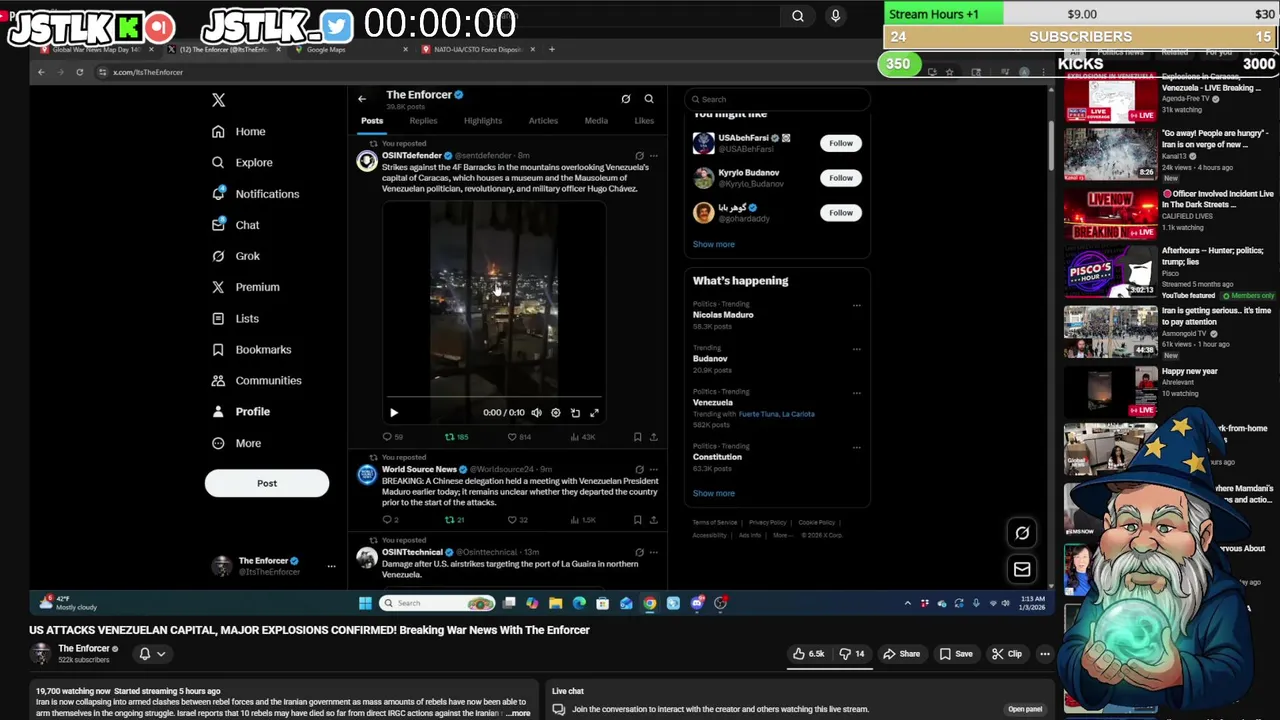Open Grok icon in The Enforcer header

click(626, 99)
